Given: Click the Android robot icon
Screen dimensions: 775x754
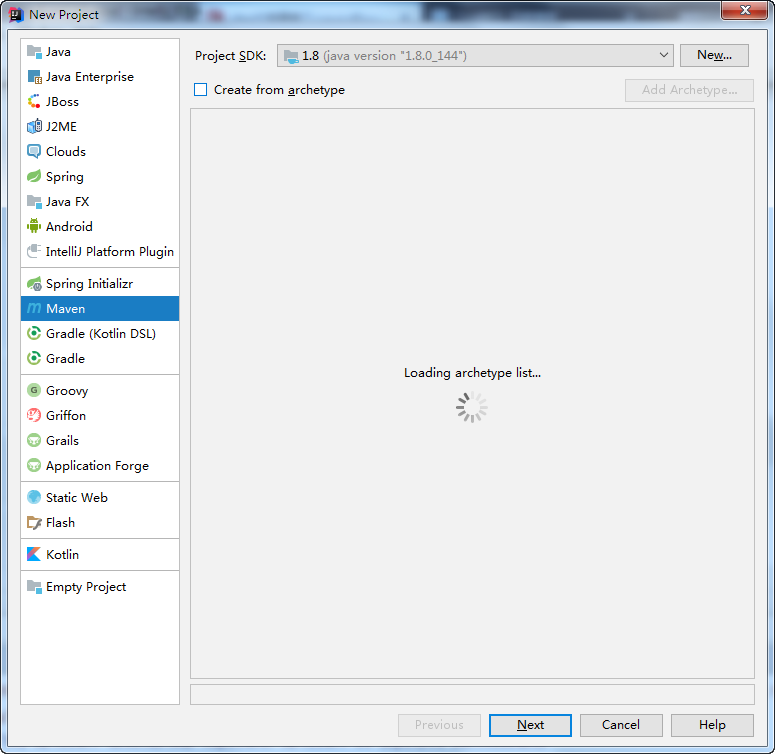Looking at the screenshot, I should point(34,226).
